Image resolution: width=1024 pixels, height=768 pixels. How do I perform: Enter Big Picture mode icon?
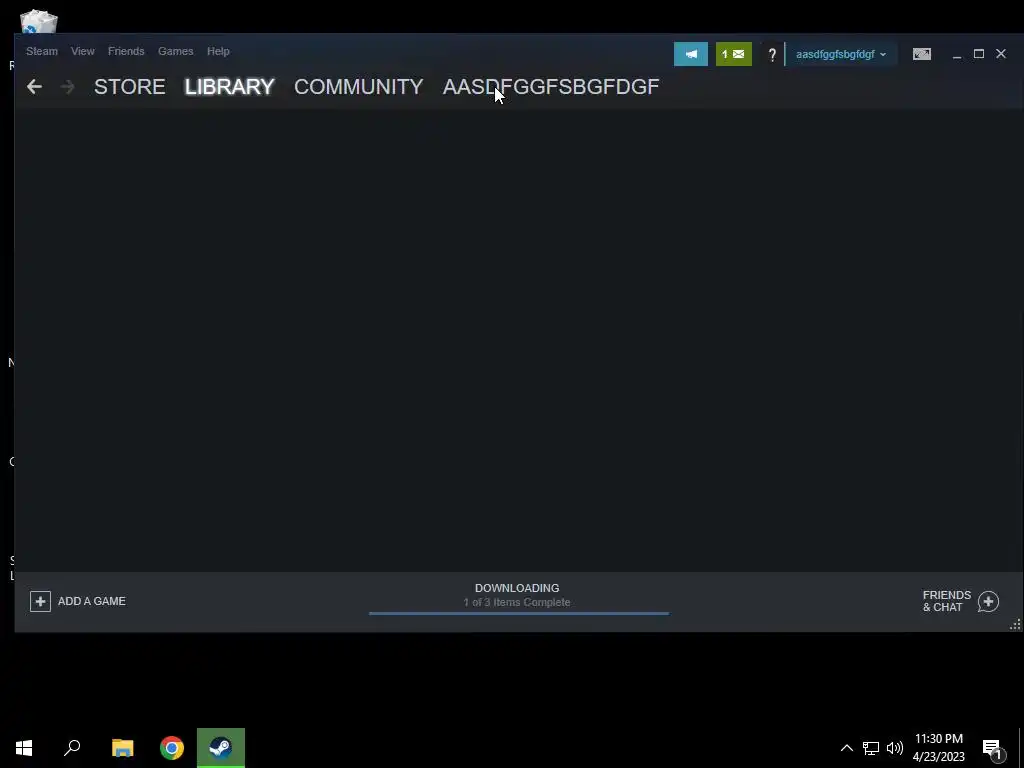(x=921, y=54)
